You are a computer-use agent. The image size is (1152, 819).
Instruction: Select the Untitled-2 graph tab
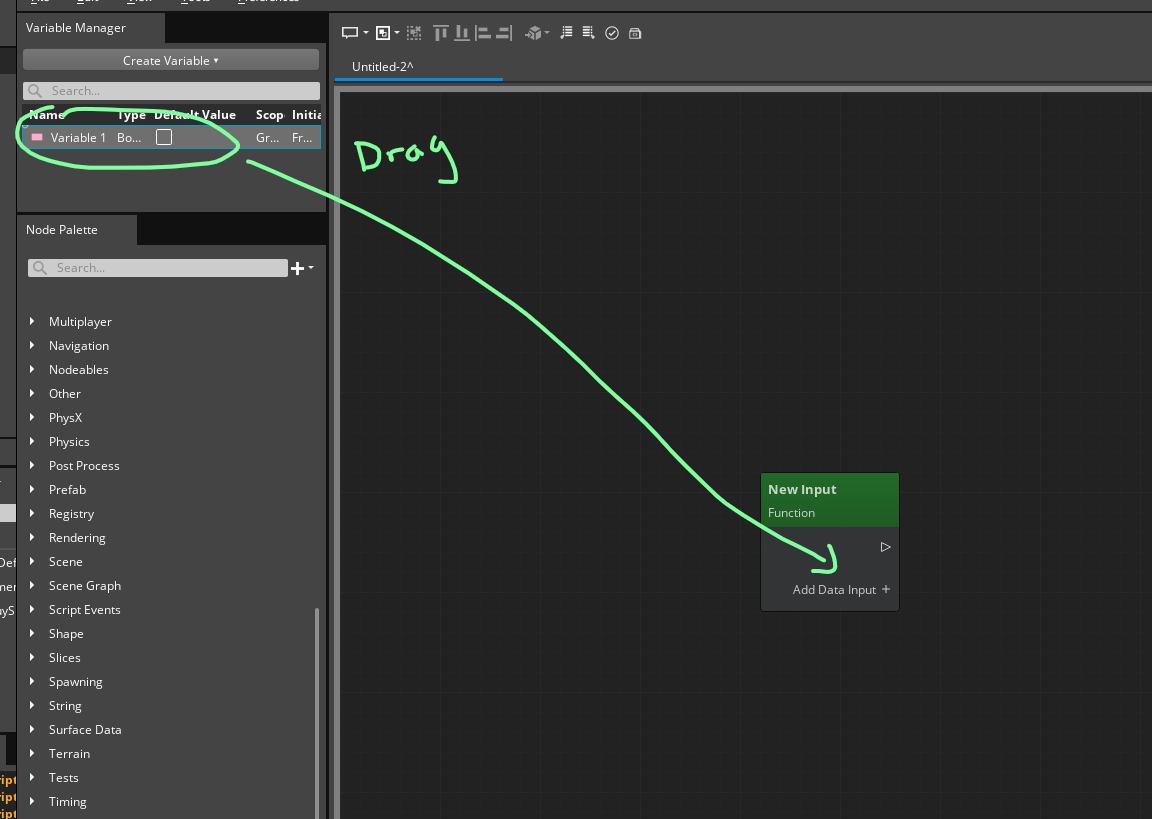383,66
